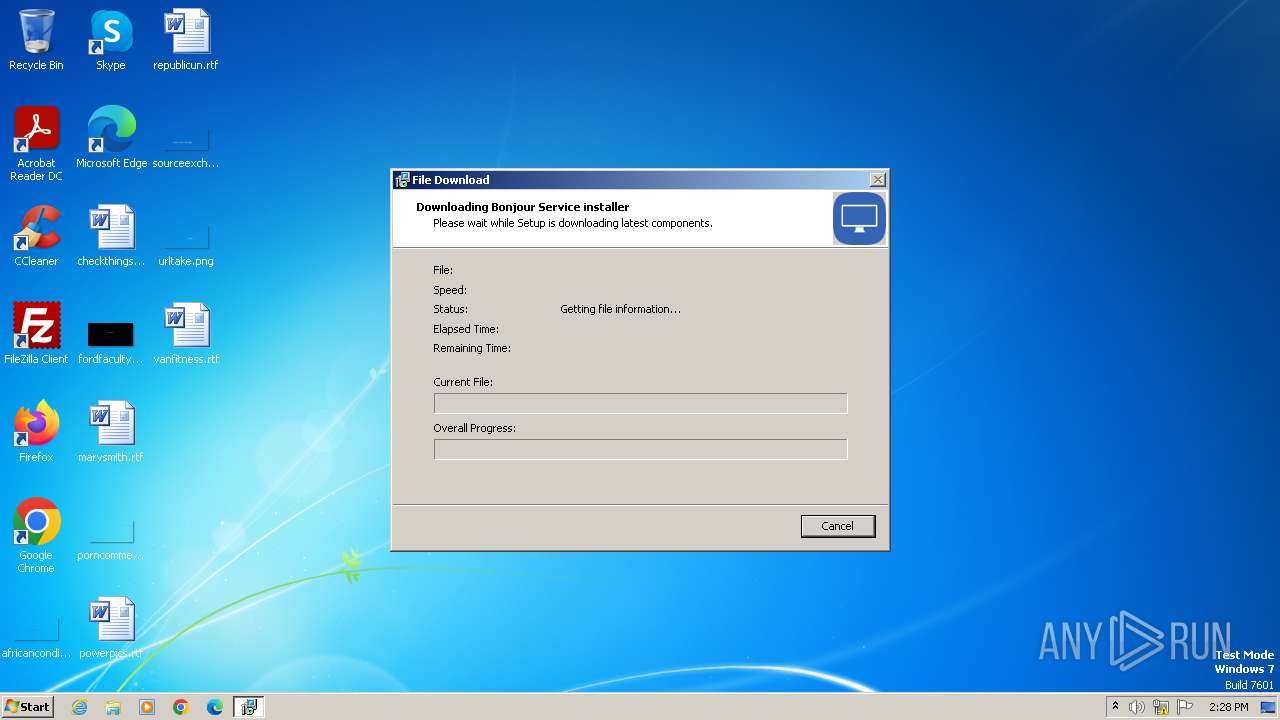Select the marysmith.rtf document icon

point(111,432)
